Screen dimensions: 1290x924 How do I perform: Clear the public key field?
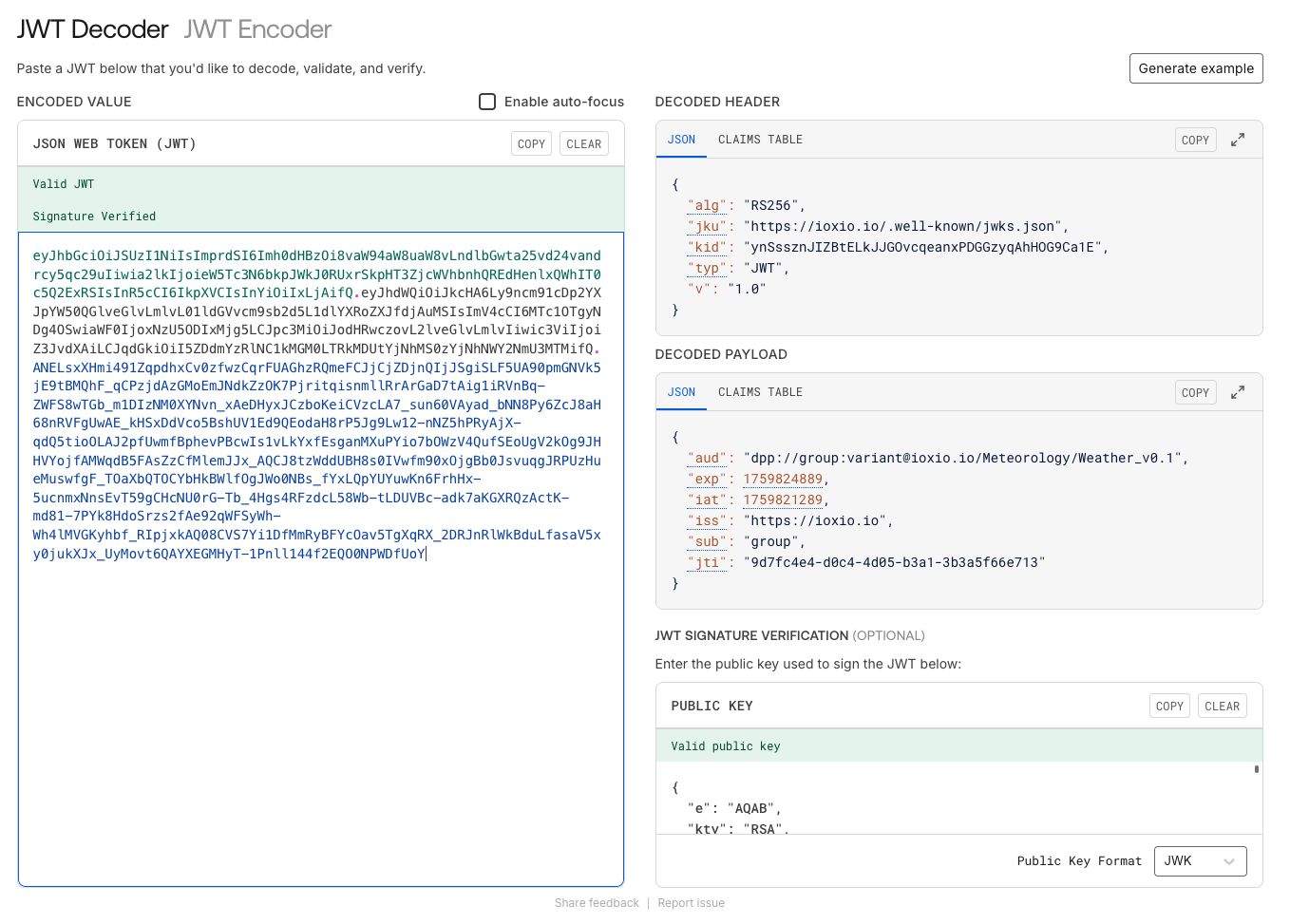pos(1222,707)
